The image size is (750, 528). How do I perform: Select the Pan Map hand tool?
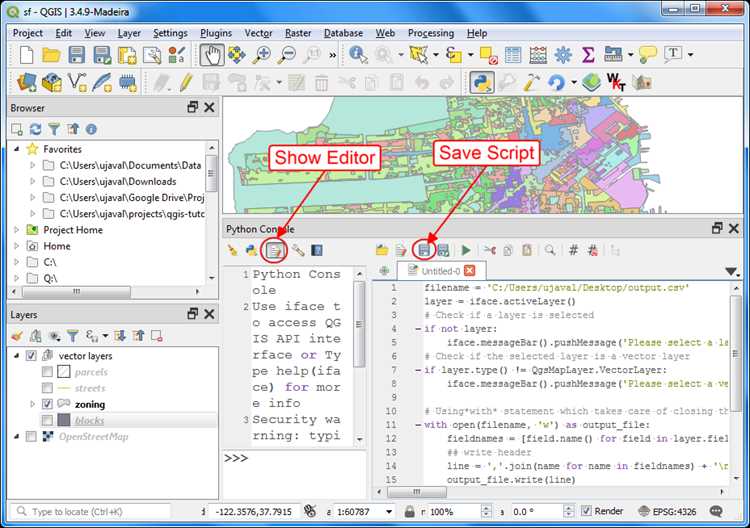[x=211, y=55]
